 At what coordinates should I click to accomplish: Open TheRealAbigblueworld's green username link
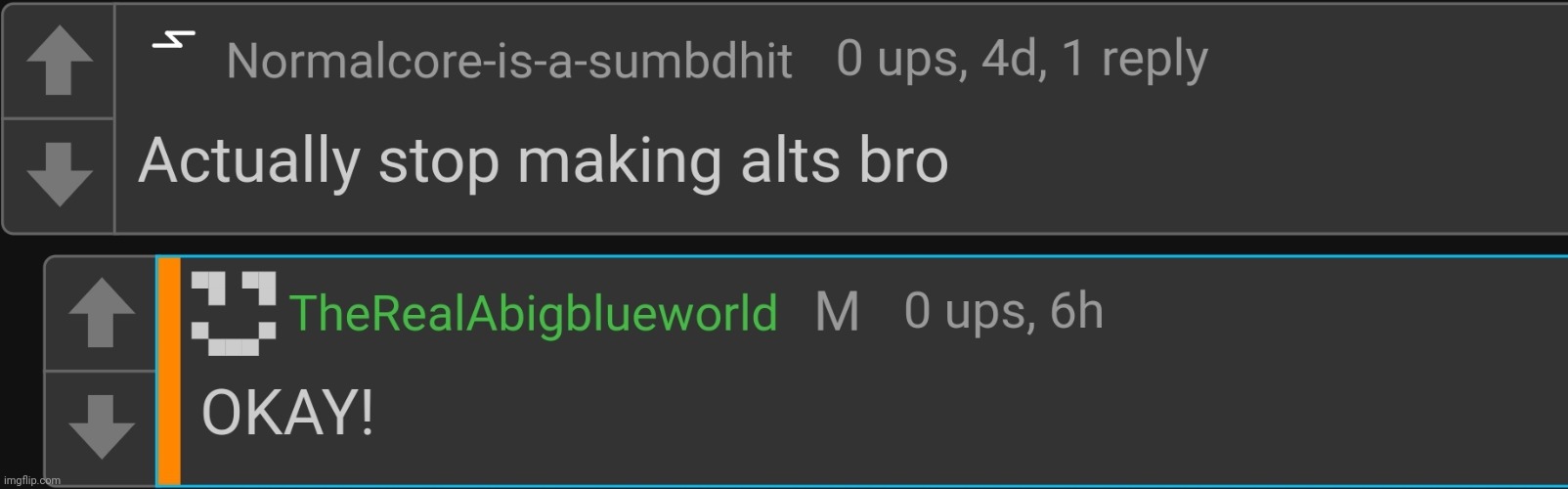click(534, 314)
